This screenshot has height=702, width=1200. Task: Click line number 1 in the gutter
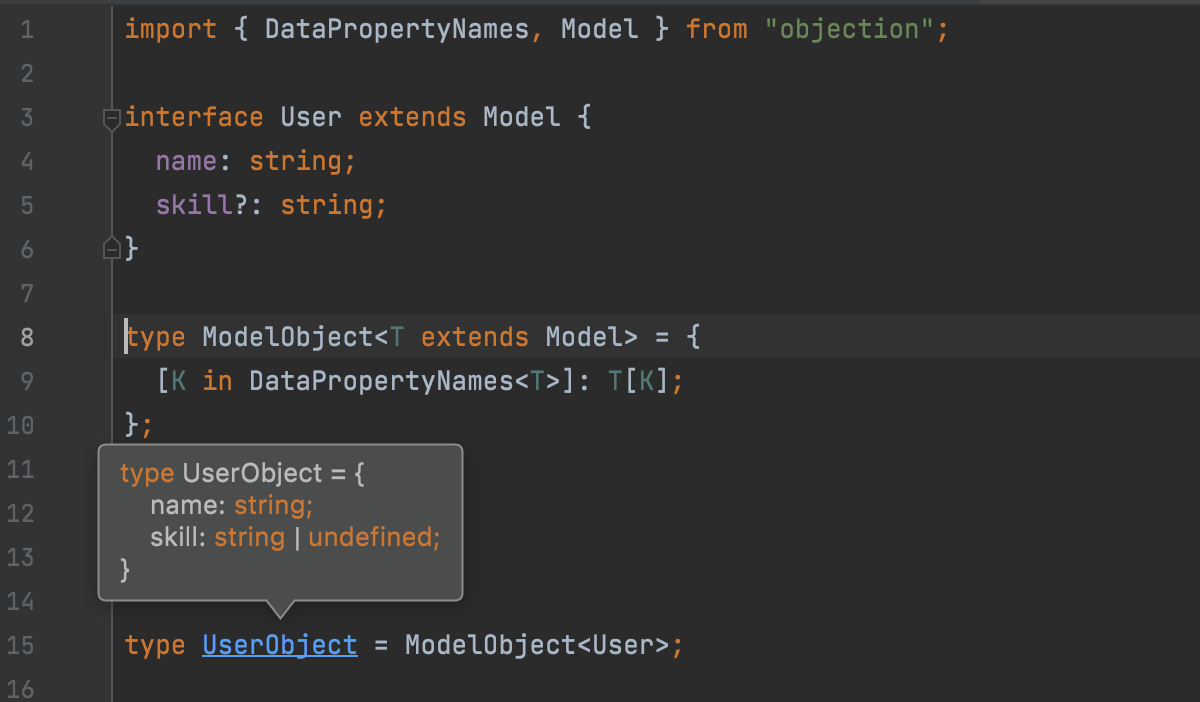[26, 30]
